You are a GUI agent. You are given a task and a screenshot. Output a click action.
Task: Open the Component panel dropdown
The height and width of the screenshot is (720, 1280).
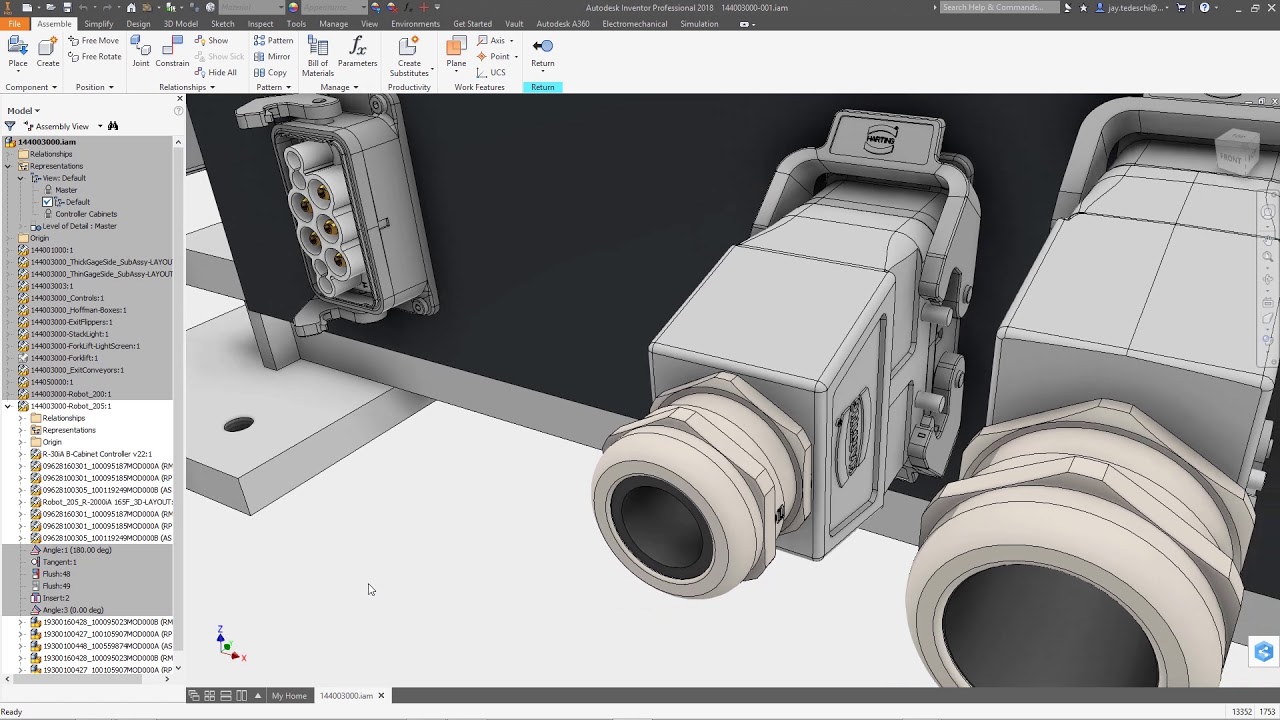[32, 87]
